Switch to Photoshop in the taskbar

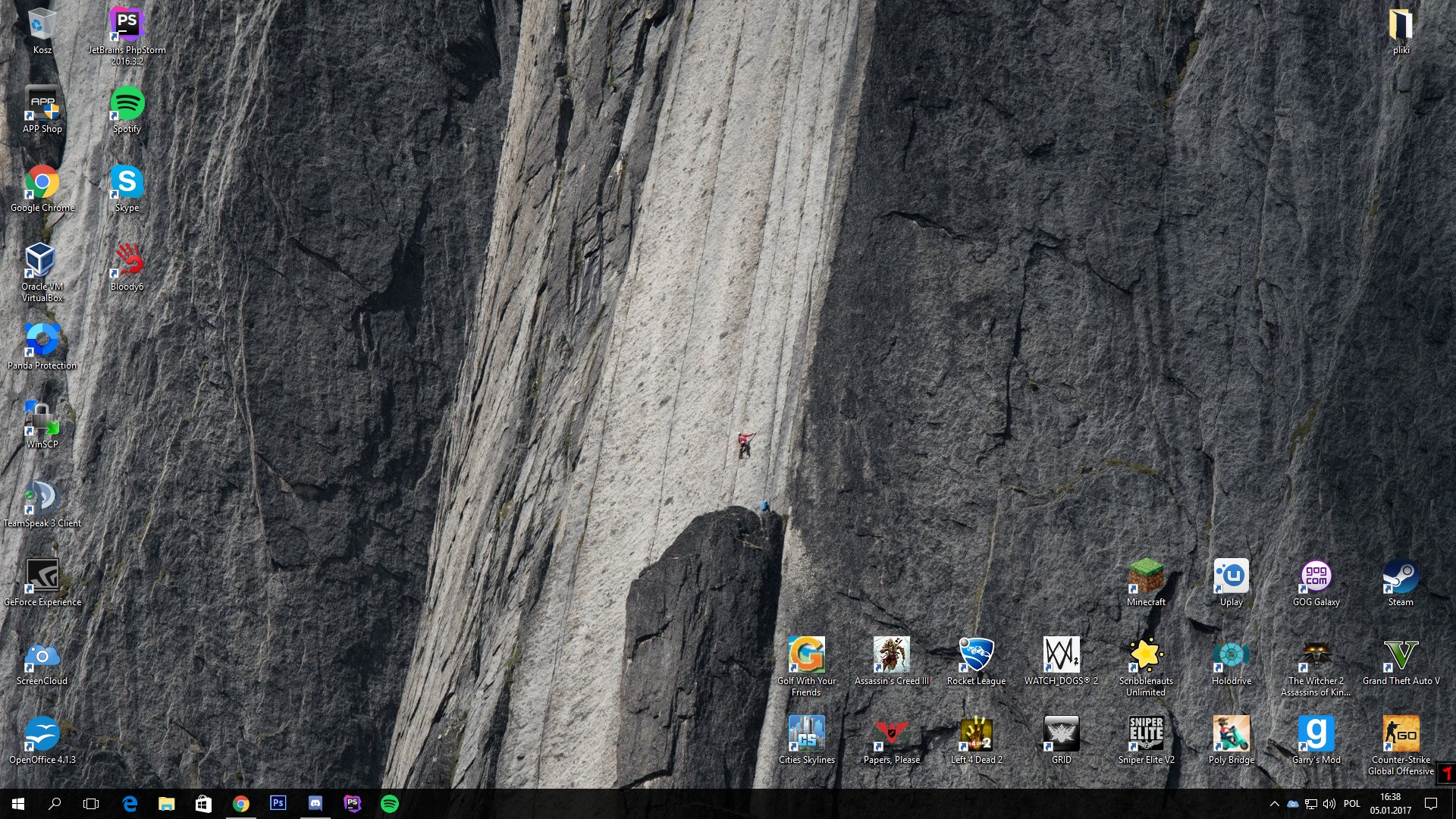(x=278, y=804)
